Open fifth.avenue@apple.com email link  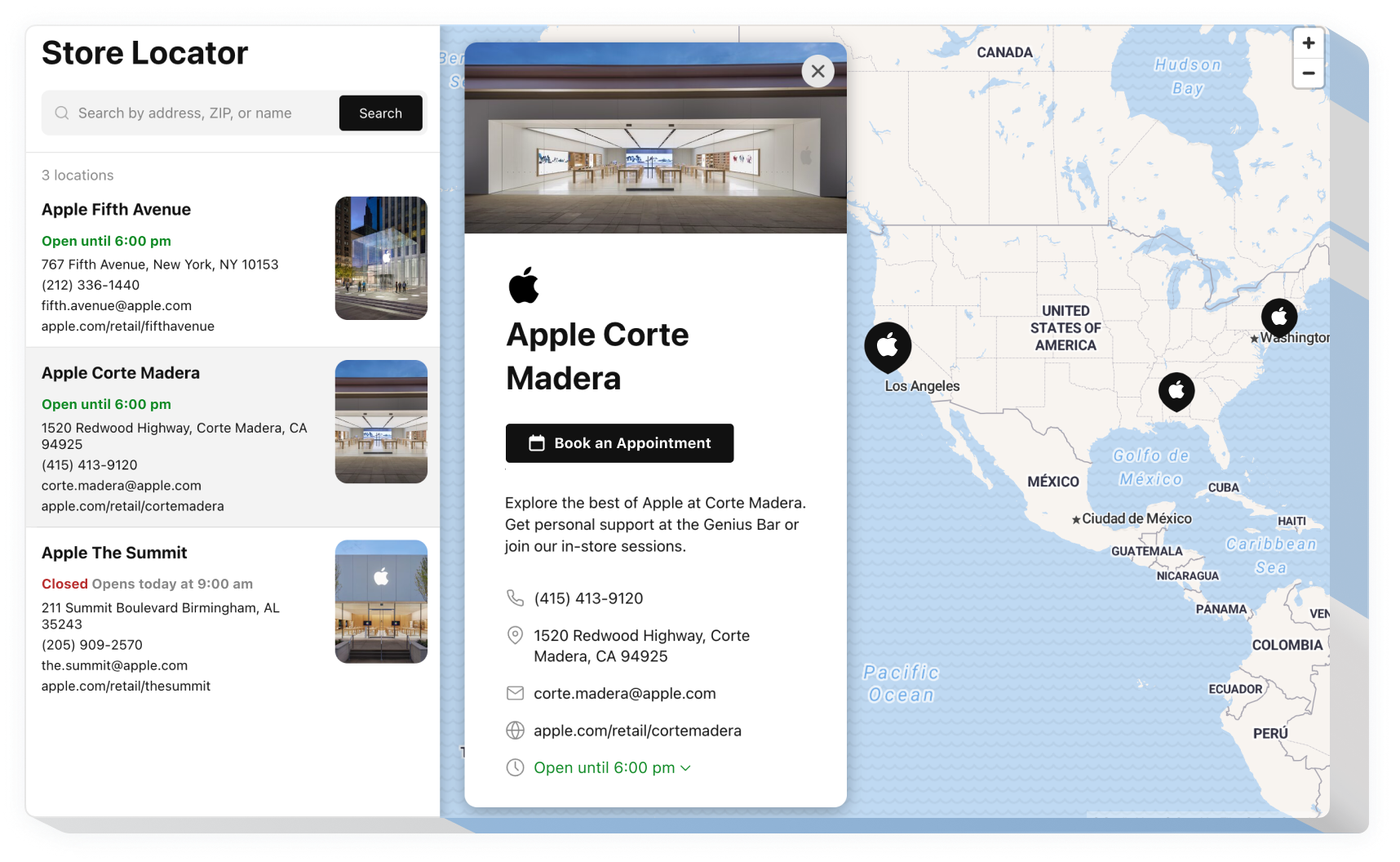click(x=117, y=305)
